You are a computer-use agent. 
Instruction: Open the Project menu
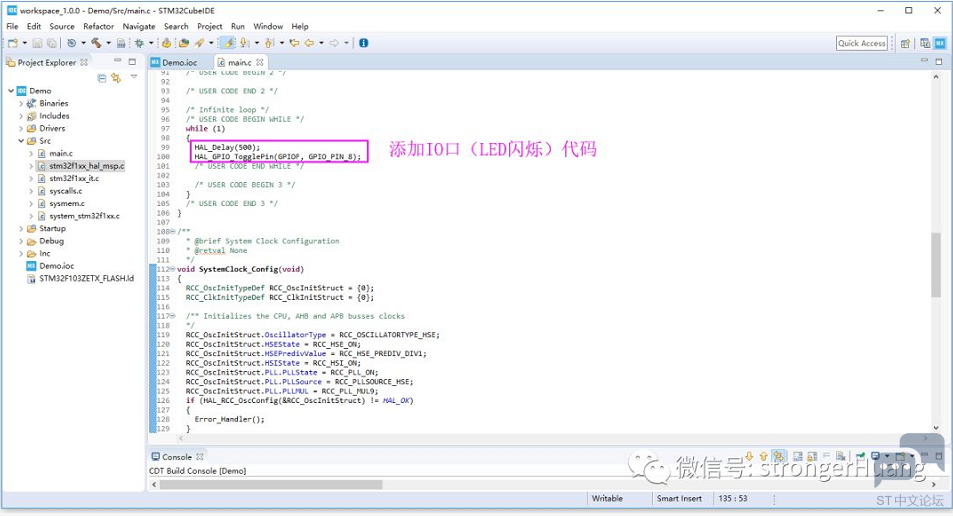[210, 26]
